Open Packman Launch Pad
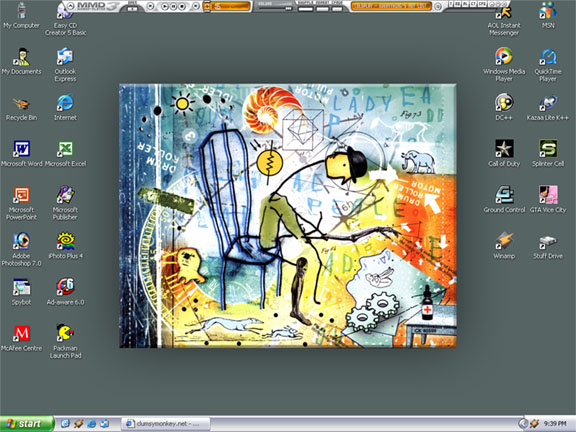 [x=65, y=342]
